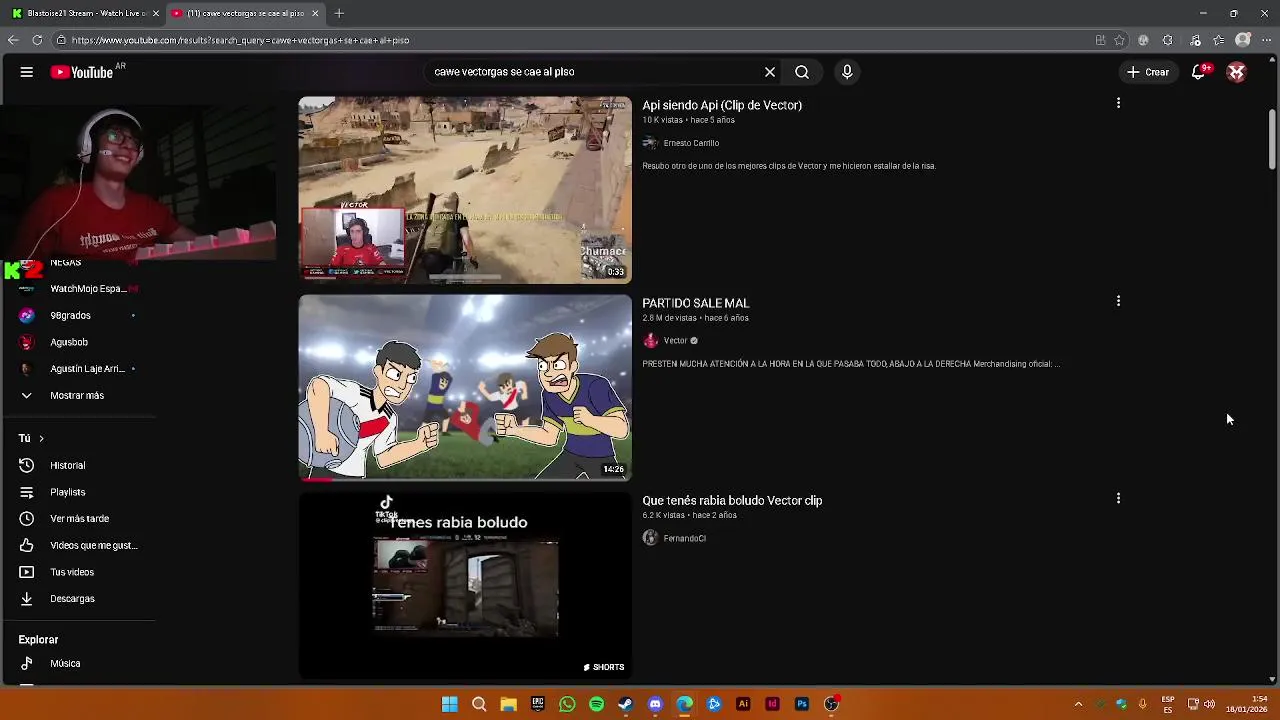The width and height of the screenshot is (1280, 720).
Task: Open Agustín Laje Arri... subscription
Action: [x=78, y=369]
